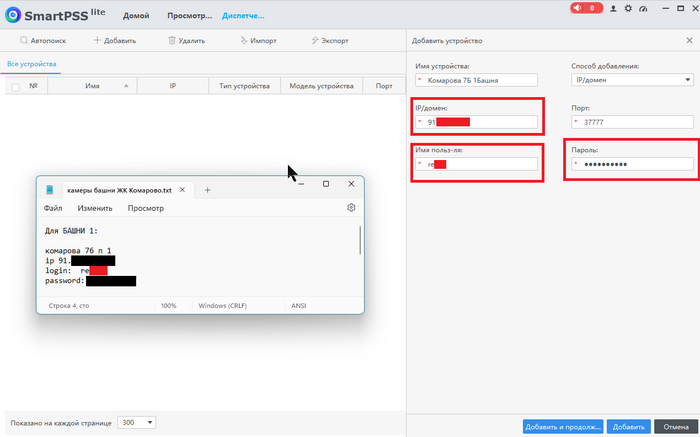Image resolution: width=700 pixels, height=437 pixels.
Task: Open Изменить menu in Notepad
Action: (95, 208)
